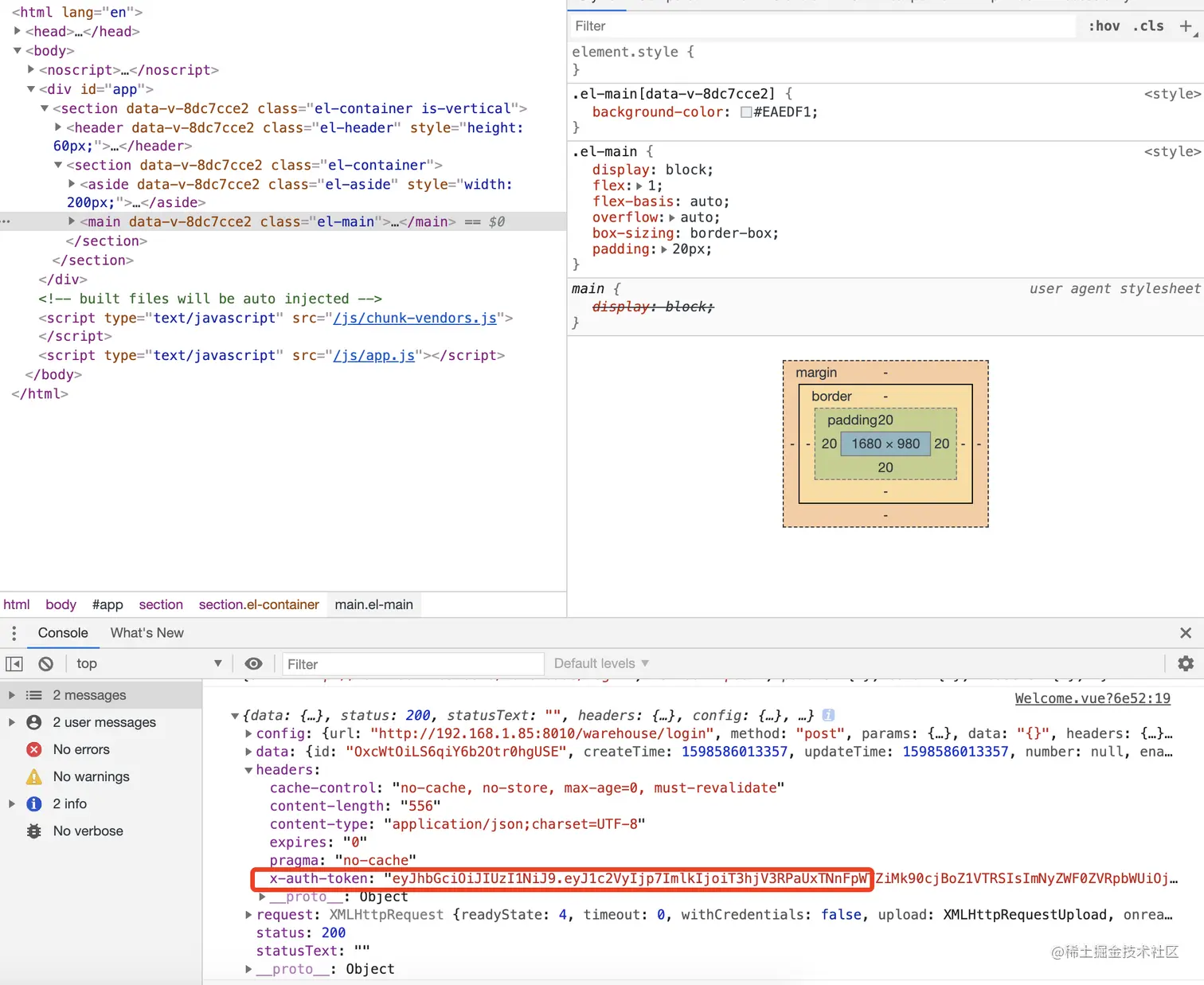This screenshot has height=985, width=1204.
Task: Click the content-length "556" header value
Action: [x=420, y=806]
